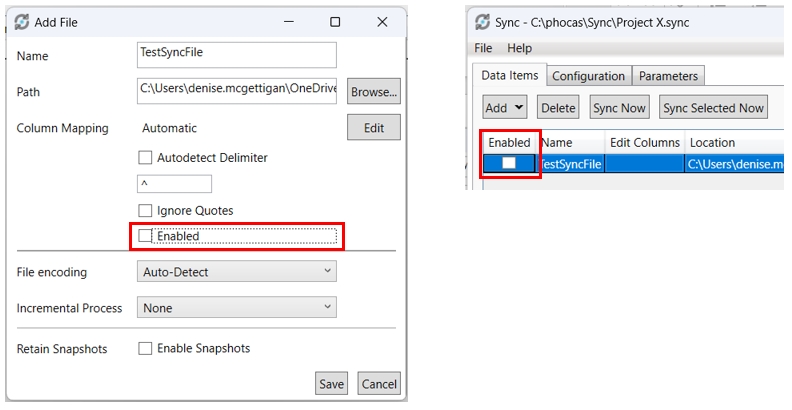Click the Sync app icon in Add File title bar
Image resolution: width=792 pixels, height=410 pixels.
[x=22, y=22]
